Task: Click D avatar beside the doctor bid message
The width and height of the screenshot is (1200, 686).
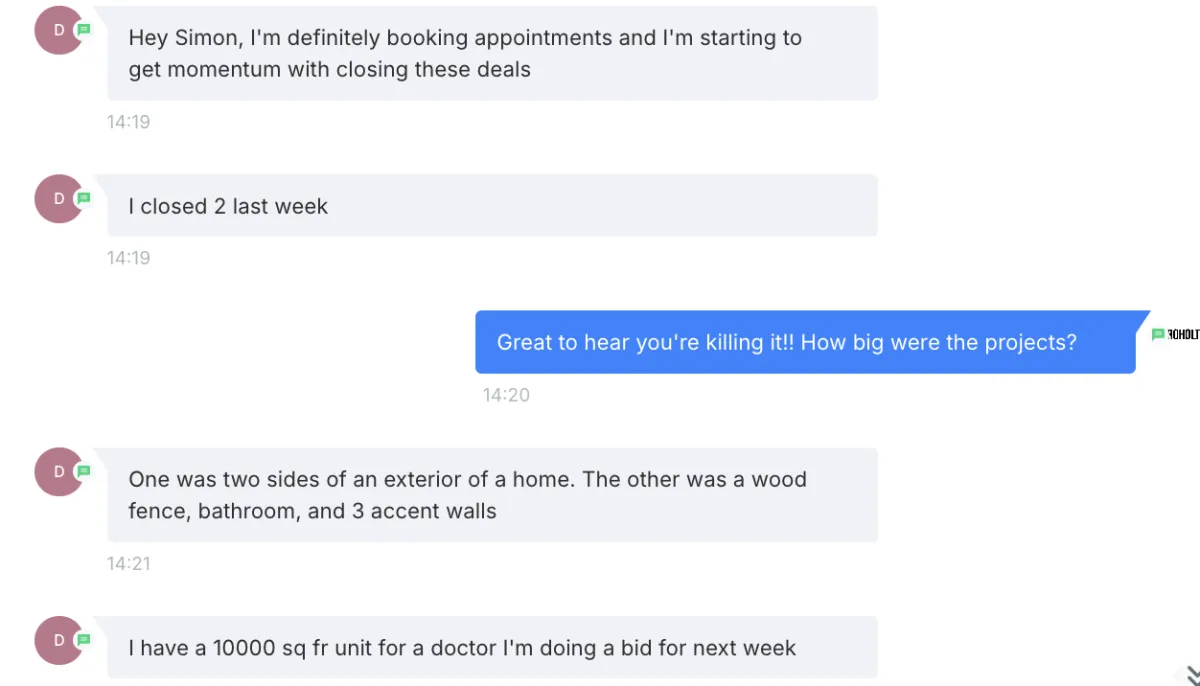Action: 58,640
